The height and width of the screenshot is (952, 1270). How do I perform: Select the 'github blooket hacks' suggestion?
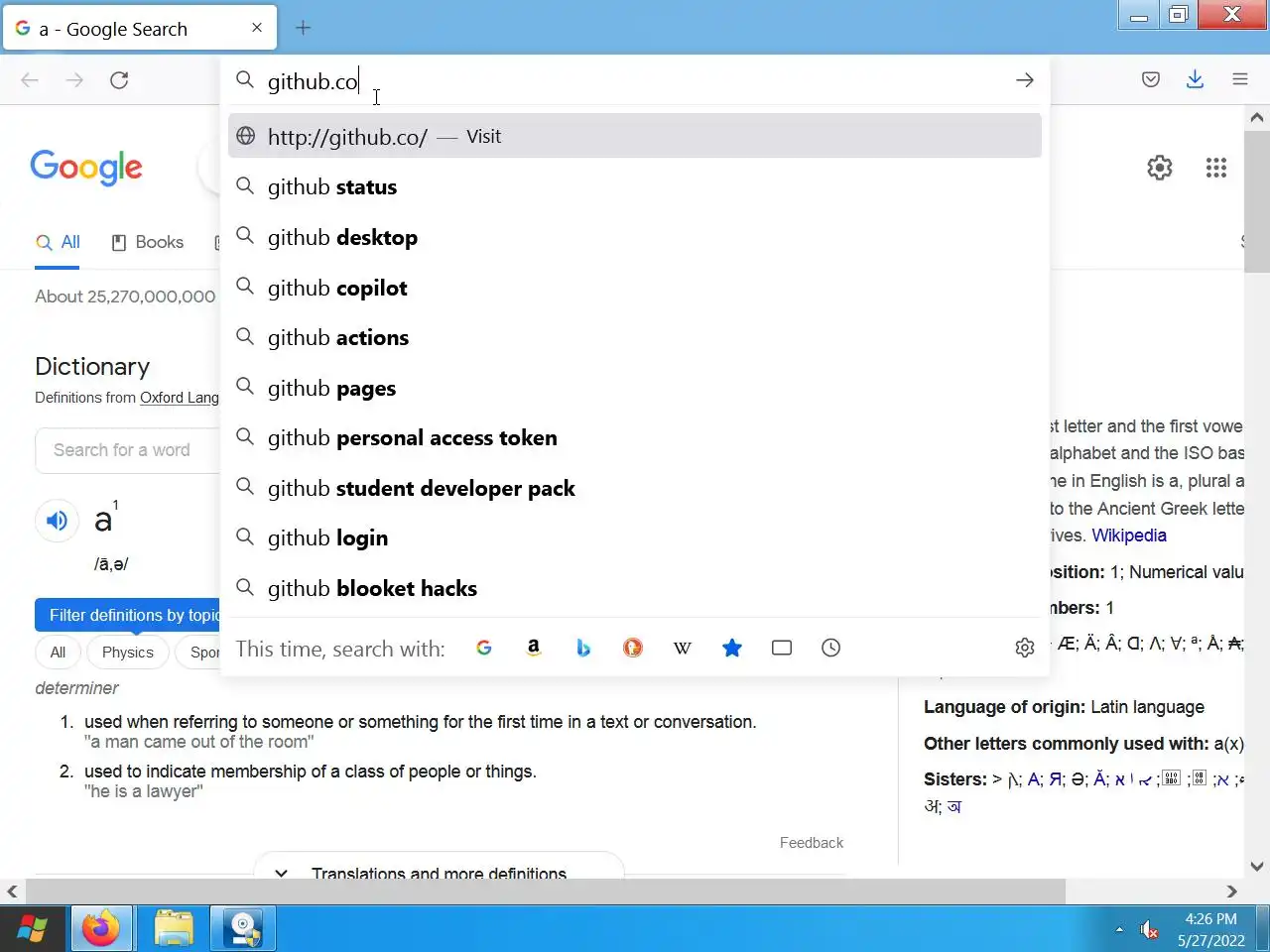point(635,588)
